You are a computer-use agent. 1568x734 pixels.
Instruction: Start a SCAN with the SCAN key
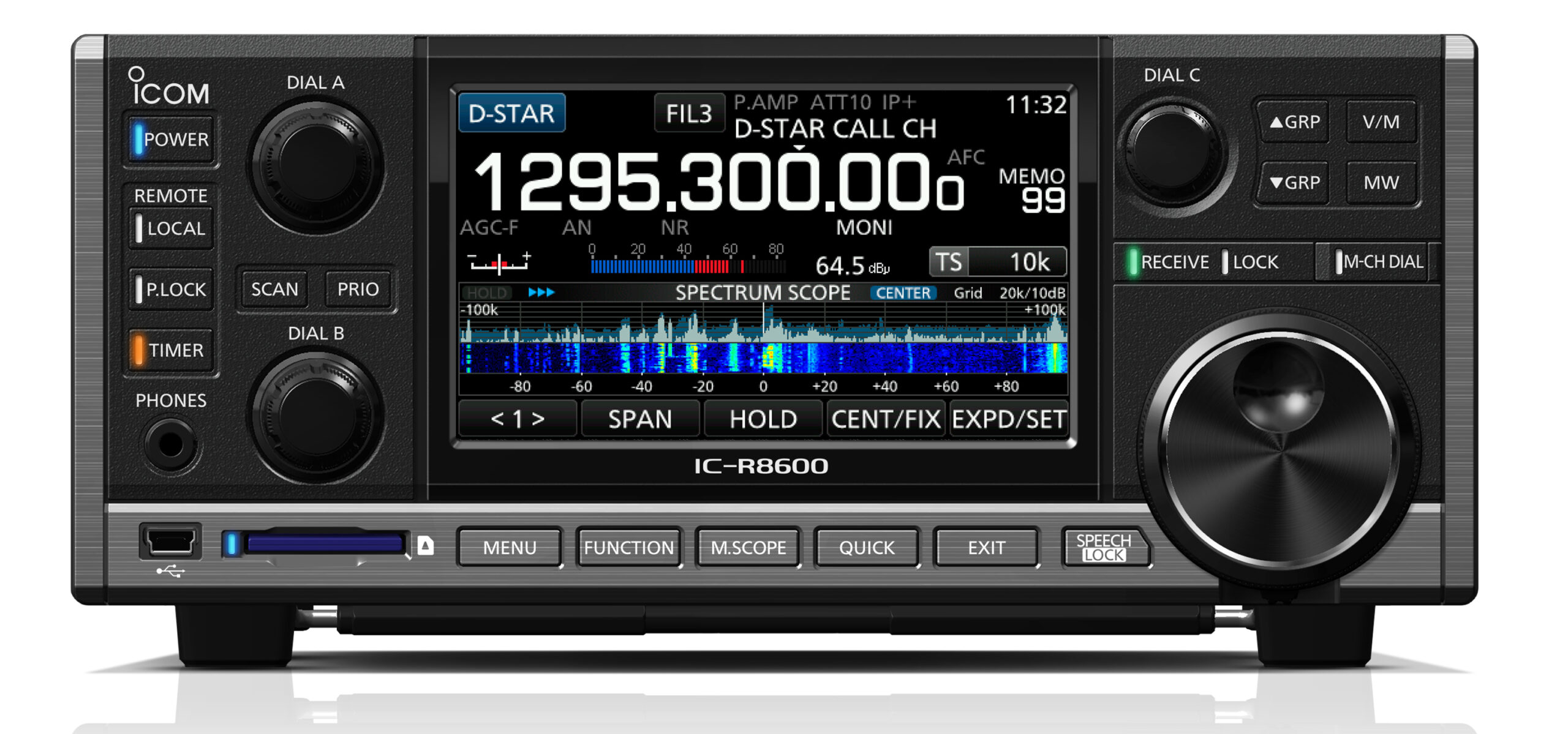pyautogui.click(x=274, y=289)
